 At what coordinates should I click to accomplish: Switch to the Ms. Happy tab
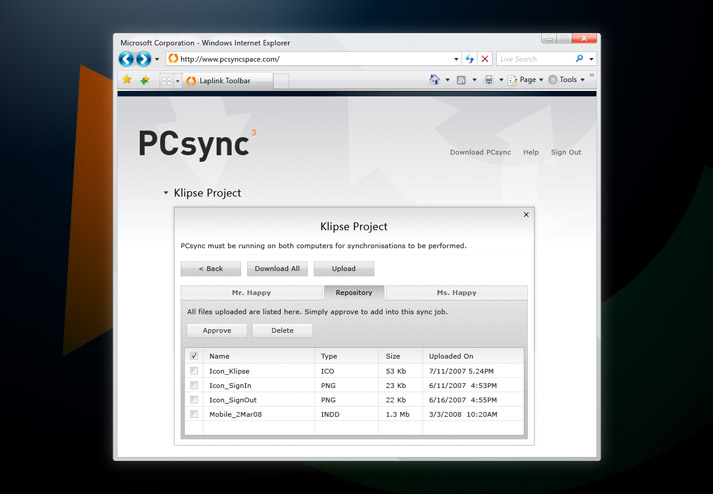point(456,293)
